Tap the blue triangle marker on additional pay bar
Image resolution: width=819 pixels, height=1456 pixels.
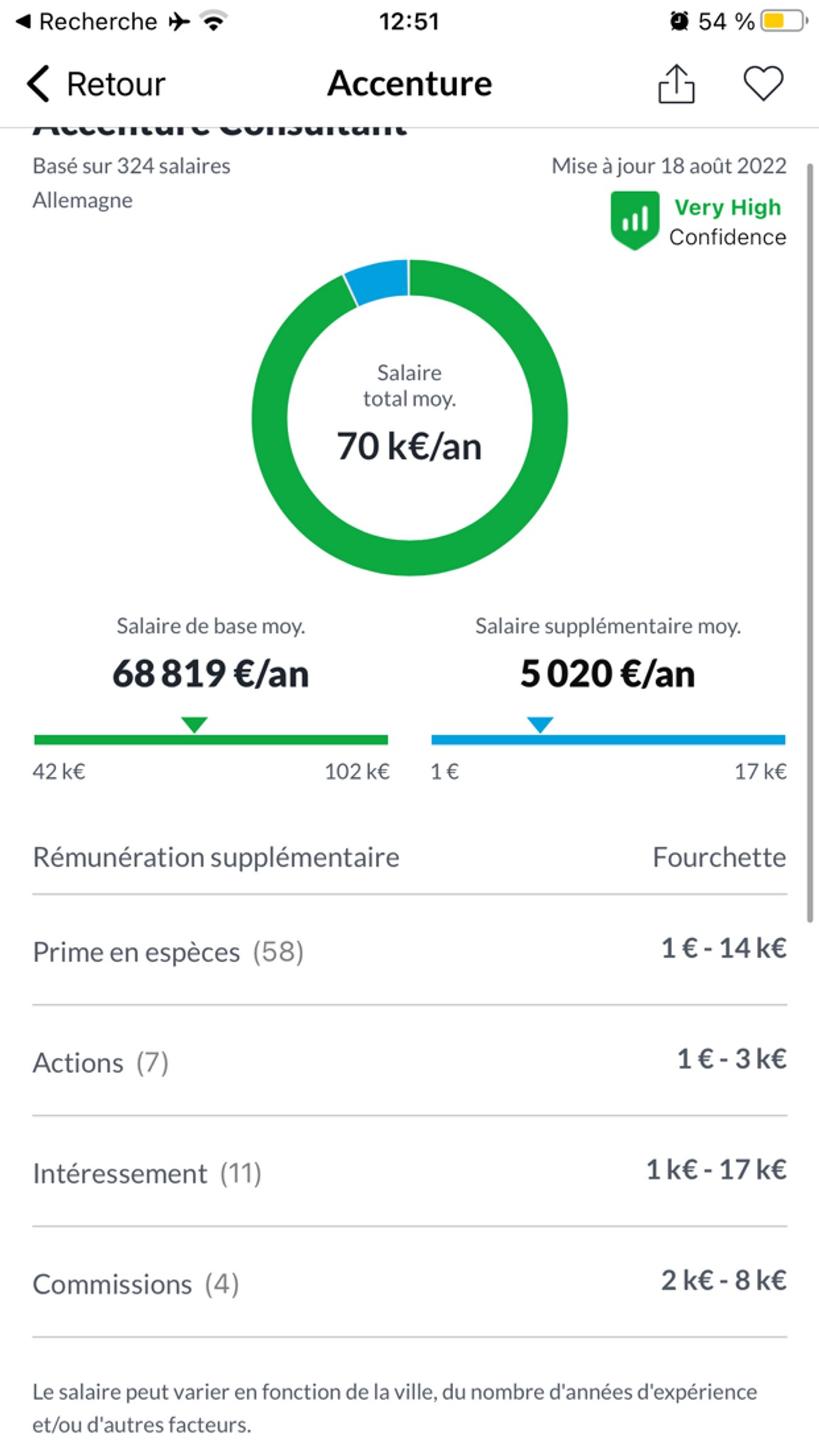(x=540, y=724)
